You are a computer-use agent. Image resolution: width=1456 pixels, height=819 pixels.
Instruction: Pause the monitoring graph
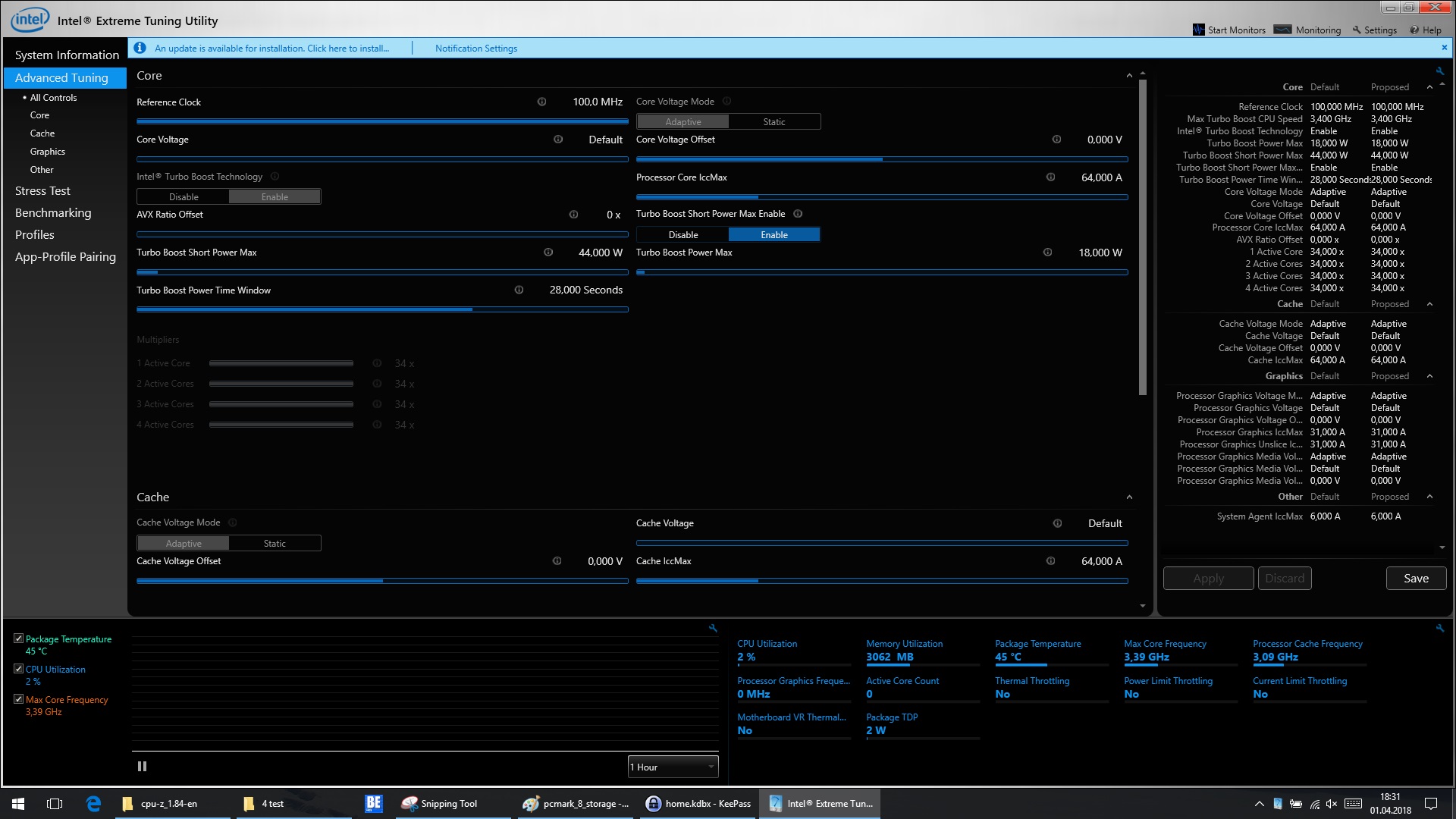tap(142, 767)
